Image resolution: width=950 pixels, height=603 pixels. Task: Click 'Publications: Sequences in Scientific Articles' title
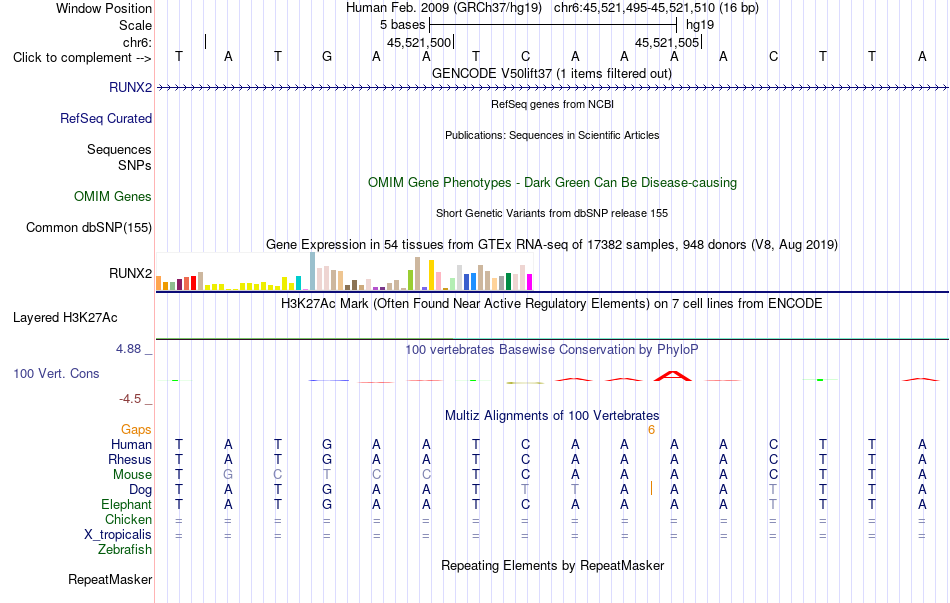pyautogui.click(x=552, y=135)
